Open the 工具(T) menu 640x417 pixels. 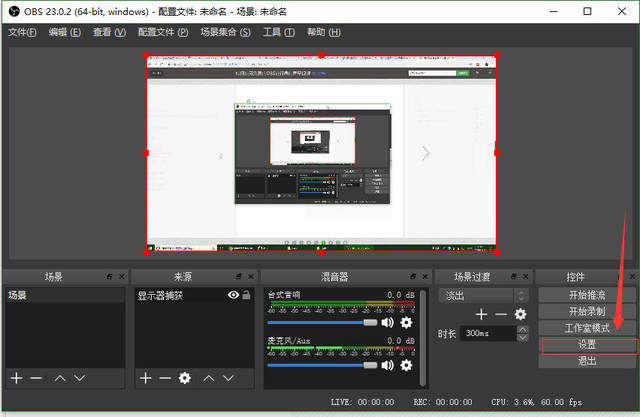click(x=278, y=32)
